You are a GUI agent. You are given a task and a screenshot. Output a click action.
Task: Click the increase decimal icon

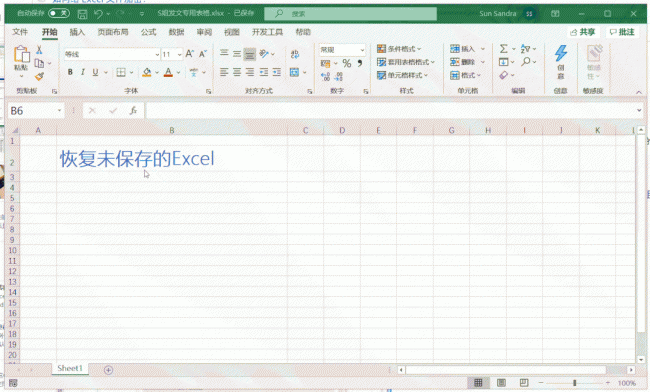(x=325, y=76)
